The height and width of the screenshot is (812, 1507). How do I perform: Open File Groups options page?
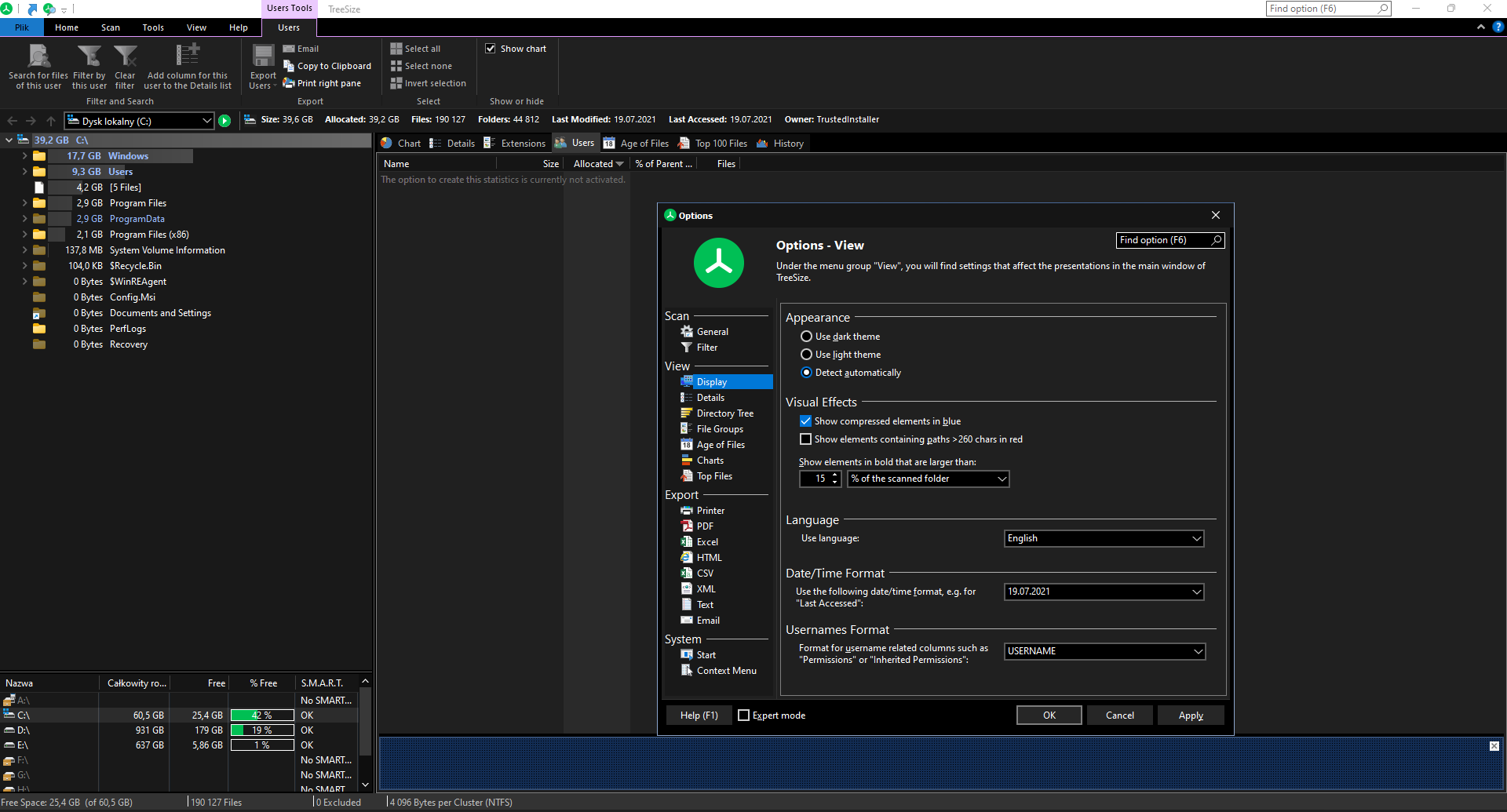[x=712, y=429]
